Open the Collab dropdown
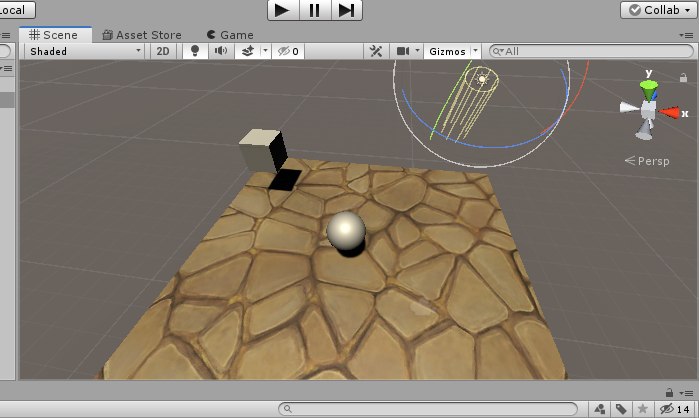The height and width of the screenshot is (418, 699). (658, 10)
